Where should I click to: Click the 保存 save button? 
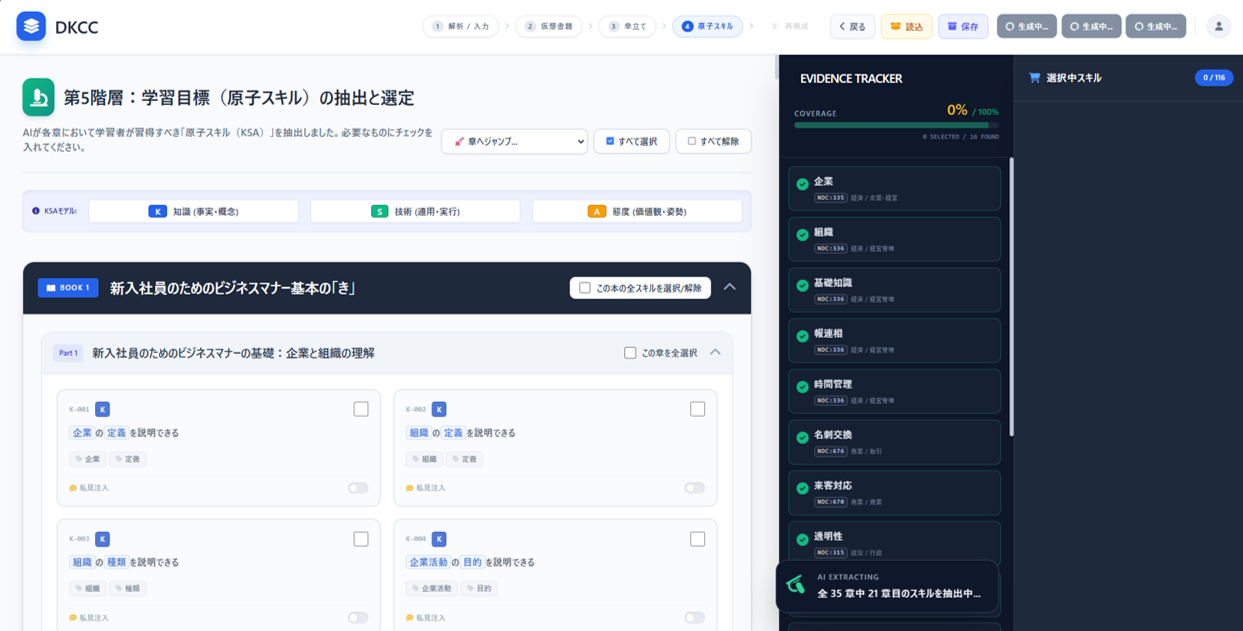[x=963, y=27]
